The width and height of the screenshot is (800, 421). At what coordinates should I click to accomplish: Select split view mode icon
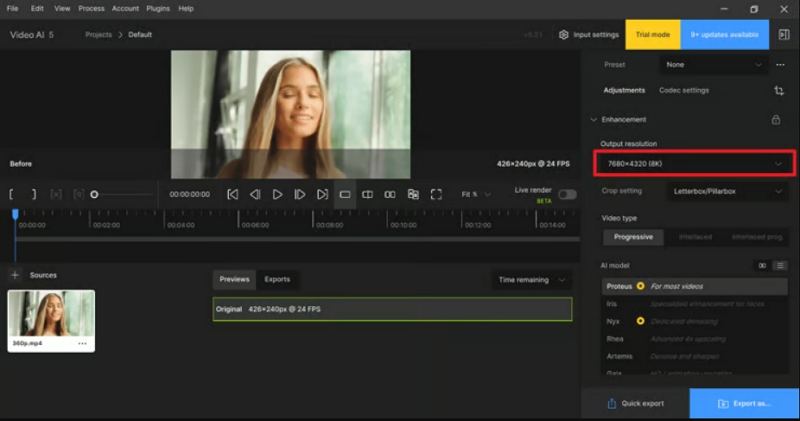point(367,194)
